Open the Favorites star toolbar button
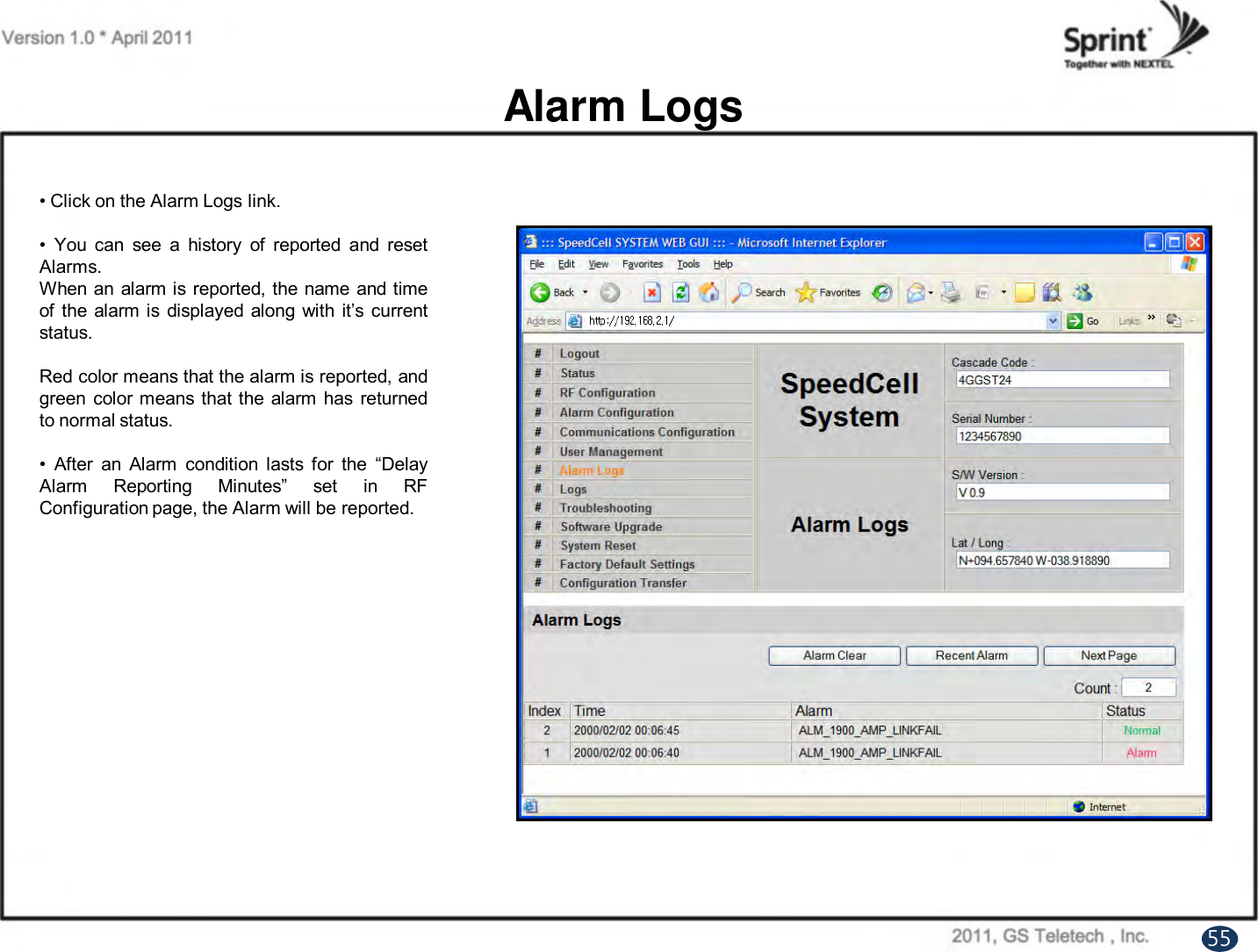The width and height of the screenshot is (1258, 952). [829, 292]
